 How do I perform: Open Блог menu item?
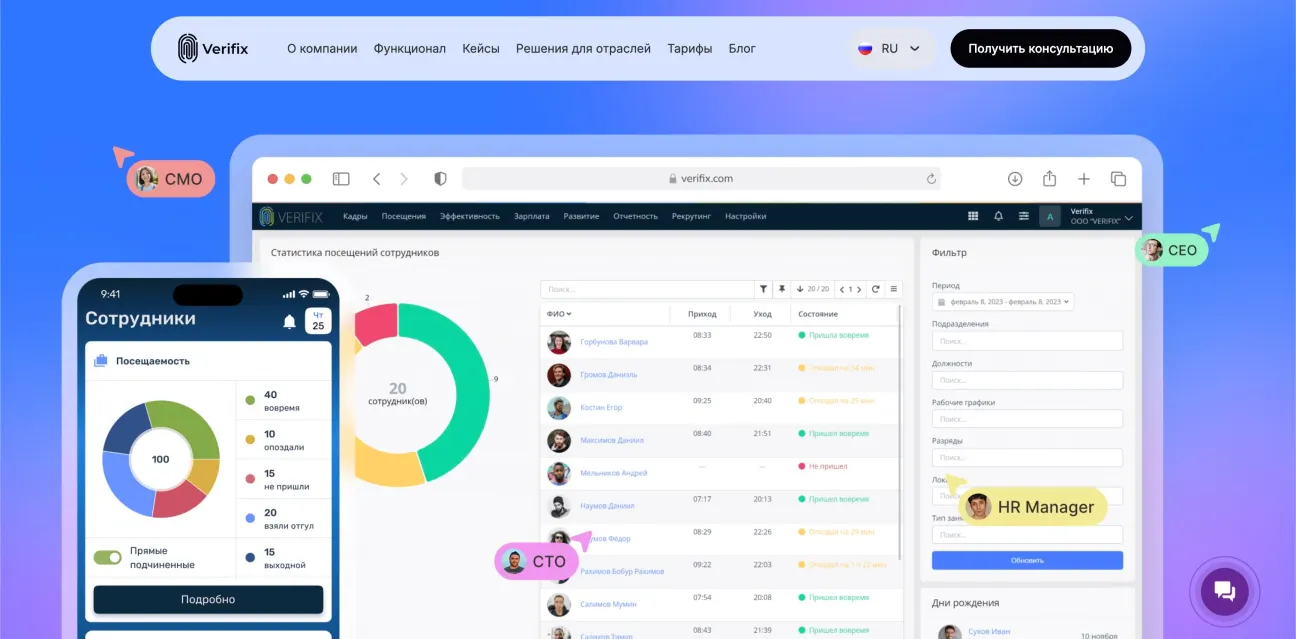(742, 48)
